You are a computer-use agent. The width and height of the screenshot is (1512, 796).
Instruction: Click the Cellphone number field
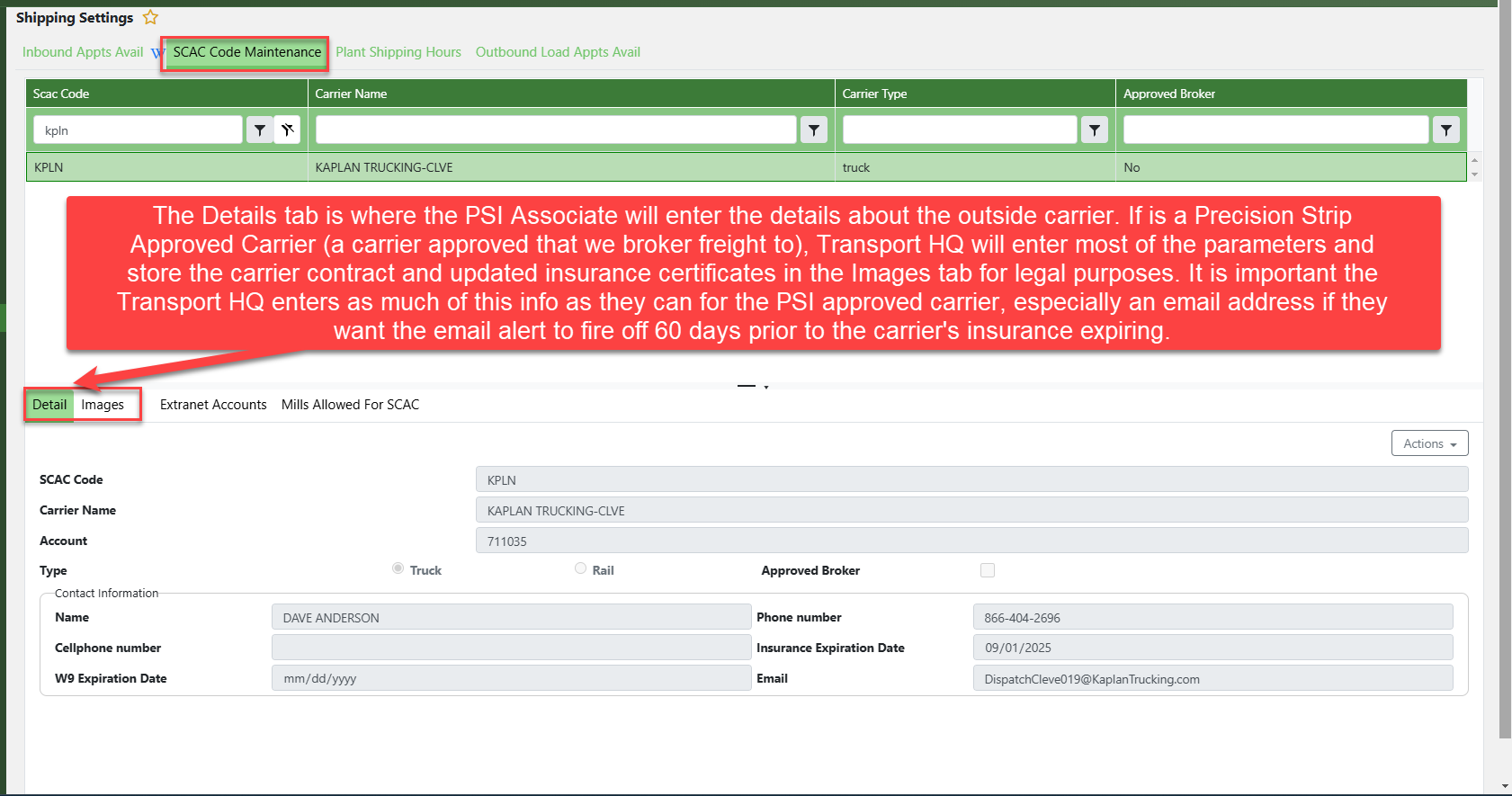click(511, 648)
